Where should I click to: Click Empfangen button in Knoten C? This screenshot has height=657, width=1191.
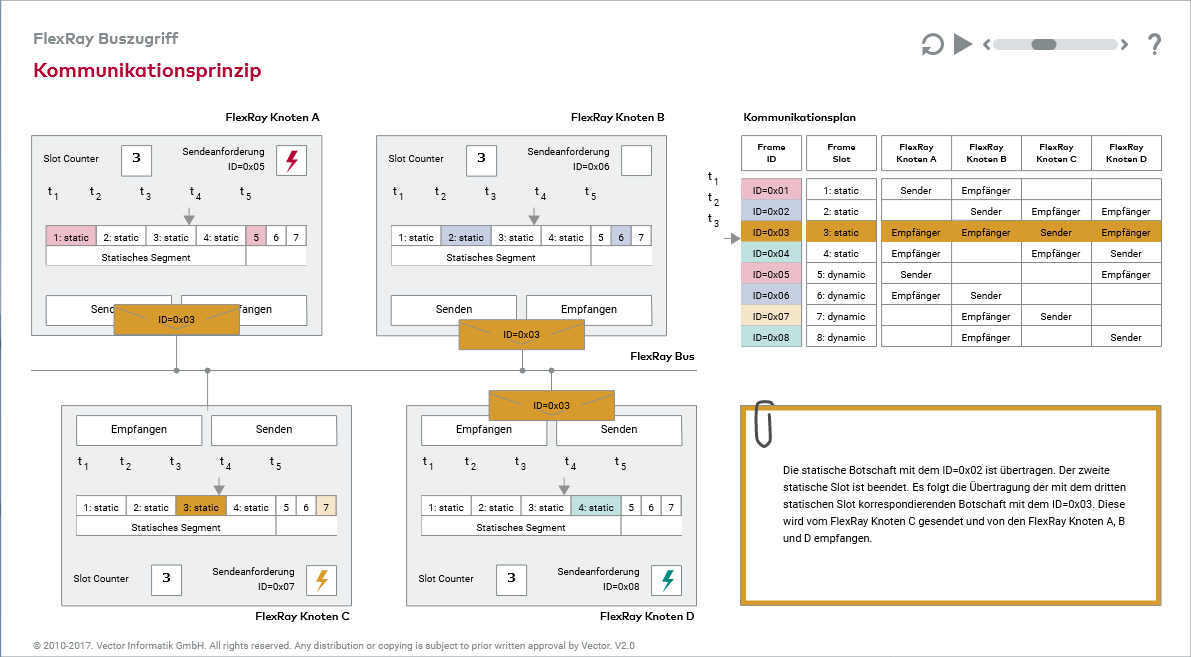coord(139,429)
